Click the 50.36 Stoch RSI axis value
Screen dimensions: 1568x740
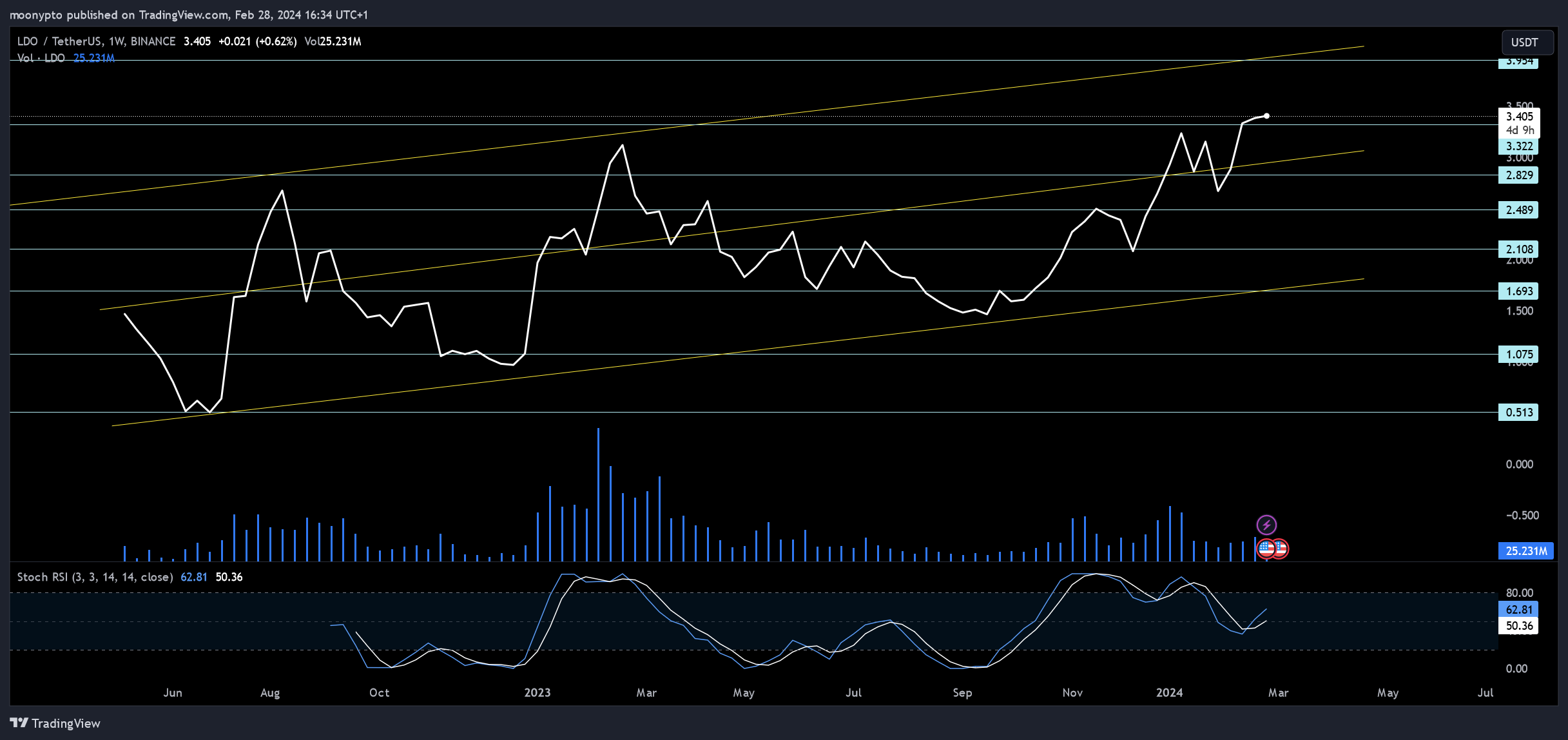pyautogui.click(x=1518, y=626)
